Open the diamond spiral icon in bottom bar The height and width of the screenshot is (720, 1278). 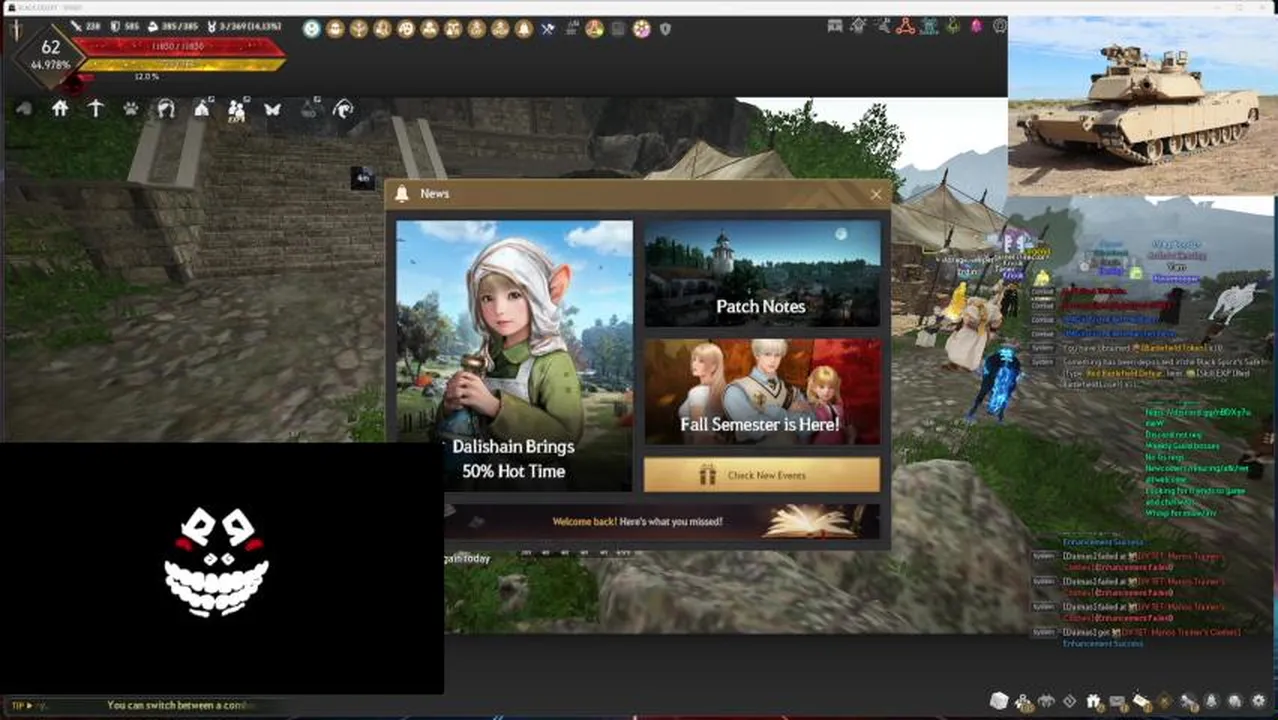tap(1070, 702)
